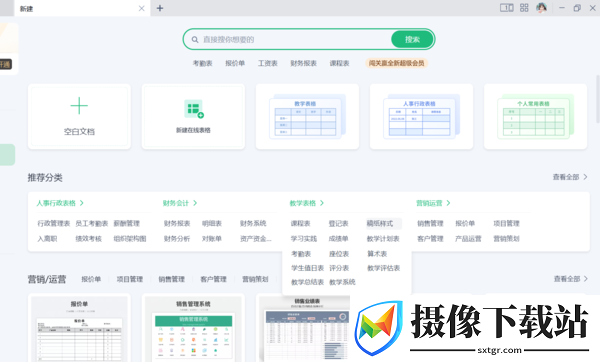This screenshot has height=362, width=600.
Task: Open the 报价单 template thumbnail
Action: click(x=79, y=328)
